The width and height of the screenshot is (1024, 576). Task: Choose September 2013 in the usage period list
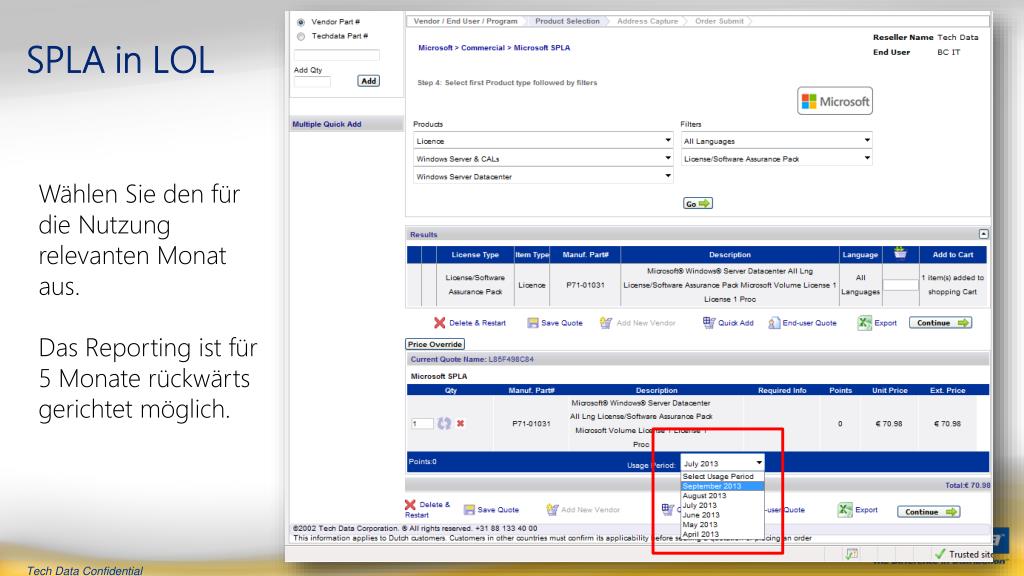(722, 487)
